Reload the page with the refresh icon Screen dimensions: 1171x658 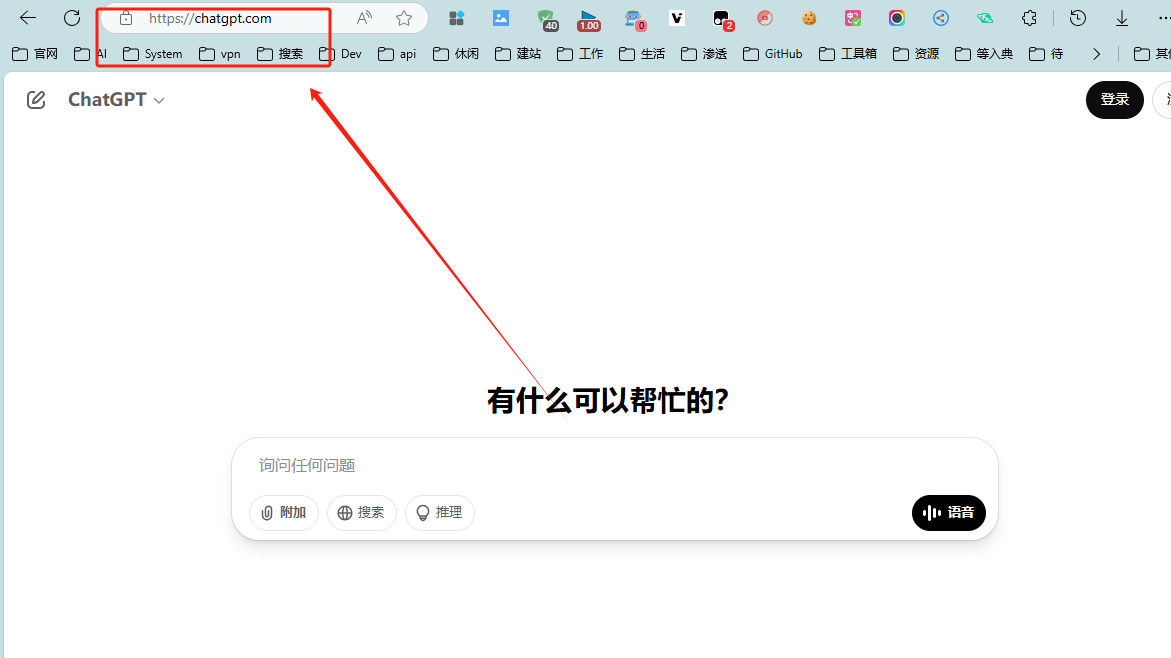point(72,18)
